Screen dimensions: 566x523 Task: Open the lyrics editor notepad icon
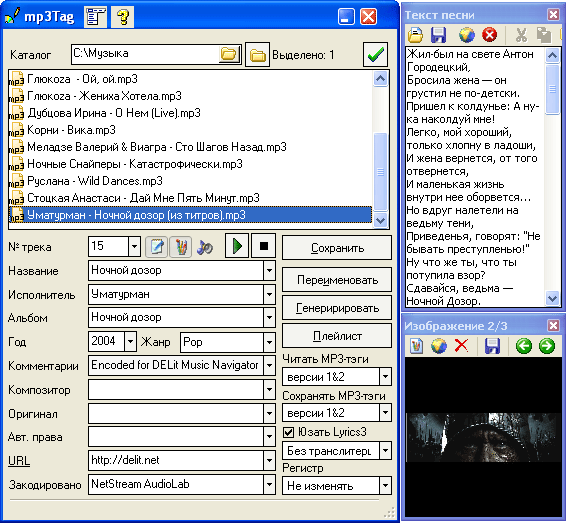tap(156, 247)
